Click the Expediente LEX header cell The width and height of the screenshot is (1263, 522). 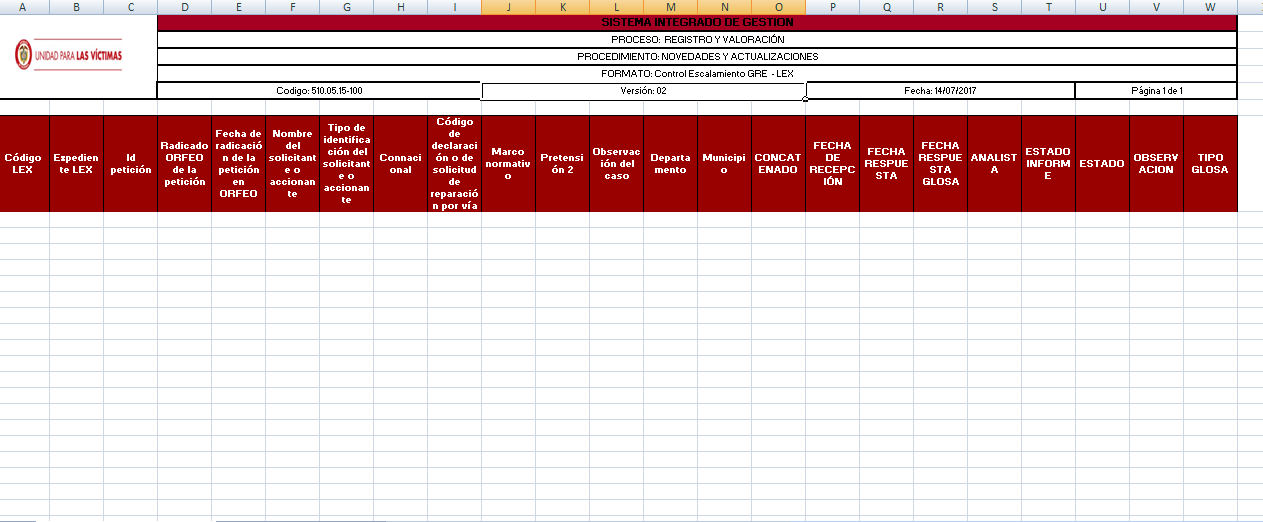point(76,163)
